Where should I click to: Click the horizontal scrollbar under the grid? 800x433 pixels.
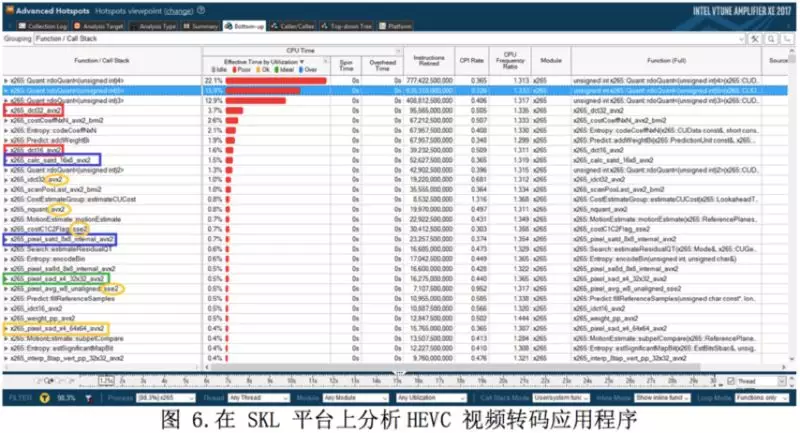pyautogui.click(x=455, y=367)
